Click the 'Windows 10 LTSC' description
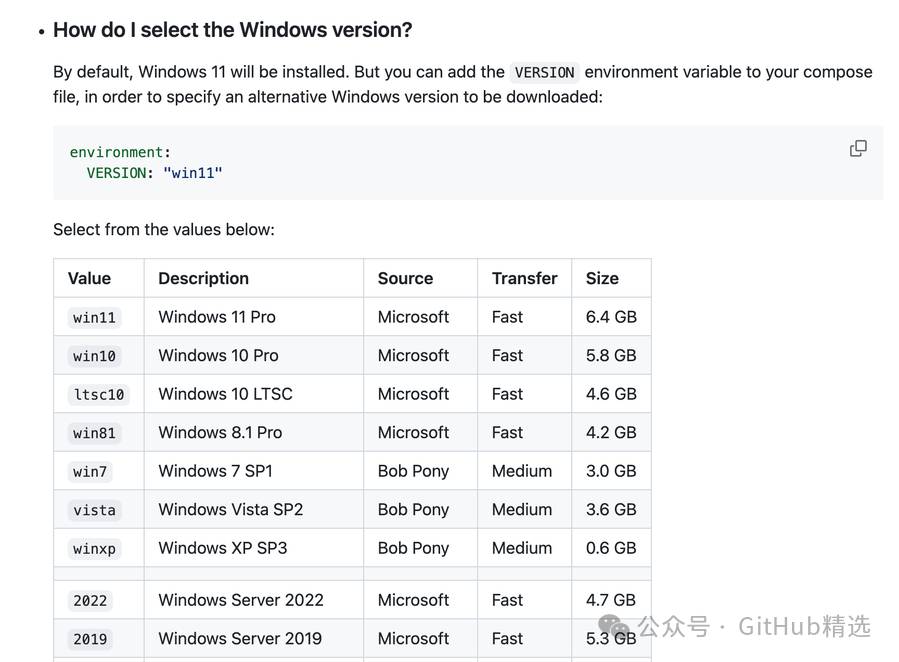This screenshot has height=662, width=899. point(225,394)
